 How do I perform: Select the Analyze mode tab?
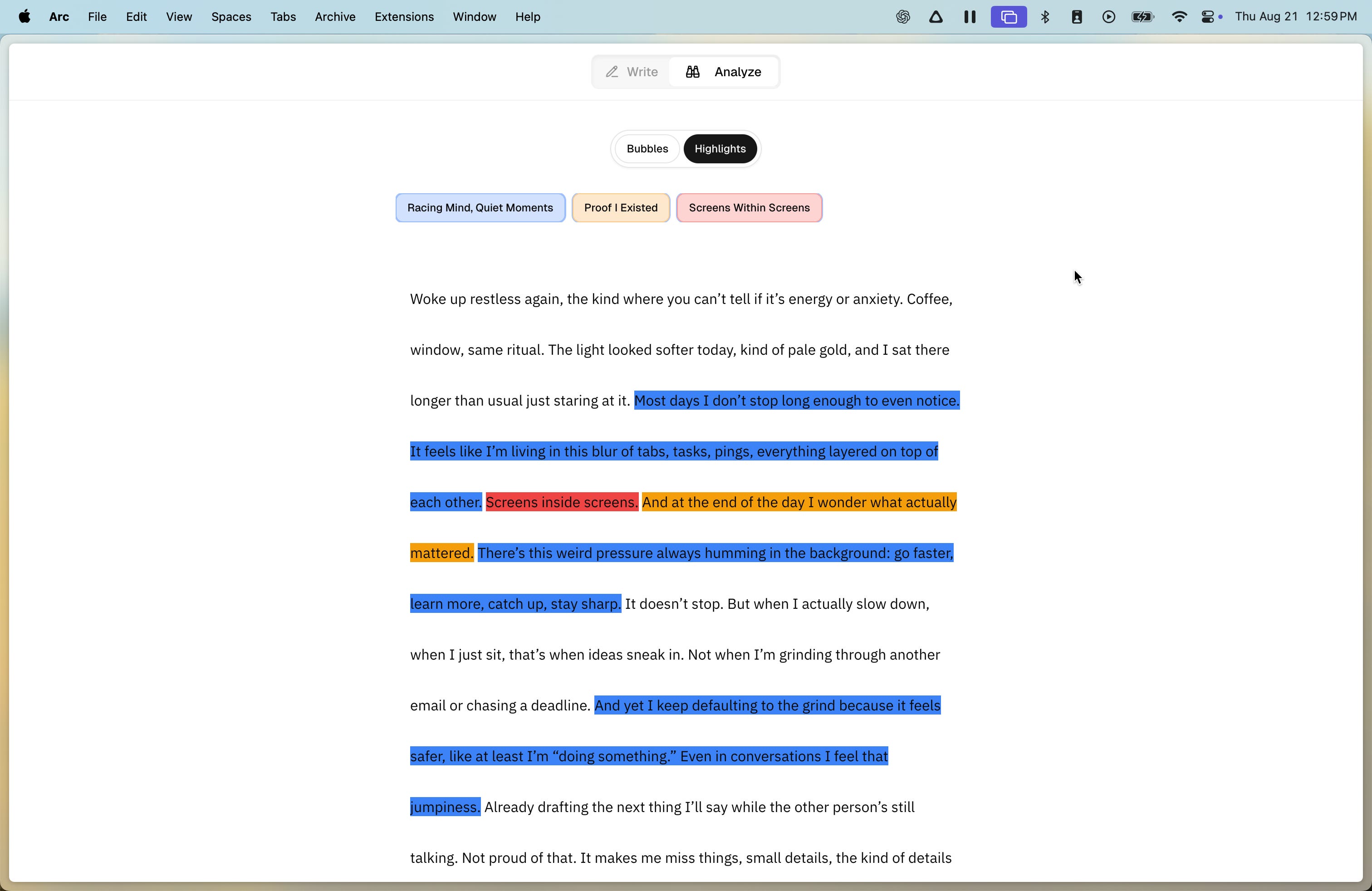pyautogui.click(x=724, y=72)
